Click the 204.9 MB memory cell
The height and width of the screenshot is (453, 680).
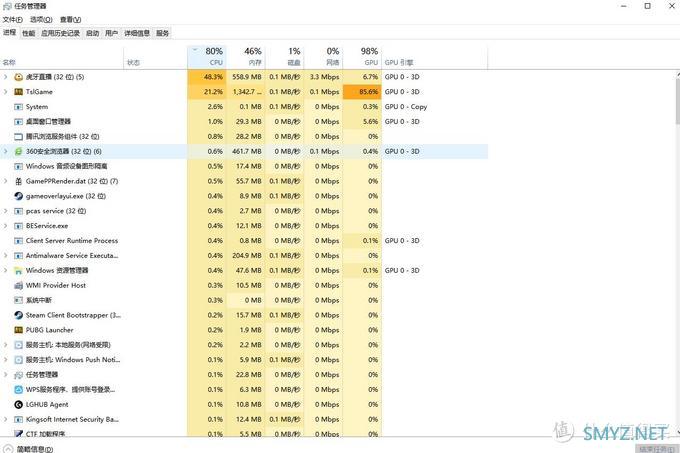[245, 256]
